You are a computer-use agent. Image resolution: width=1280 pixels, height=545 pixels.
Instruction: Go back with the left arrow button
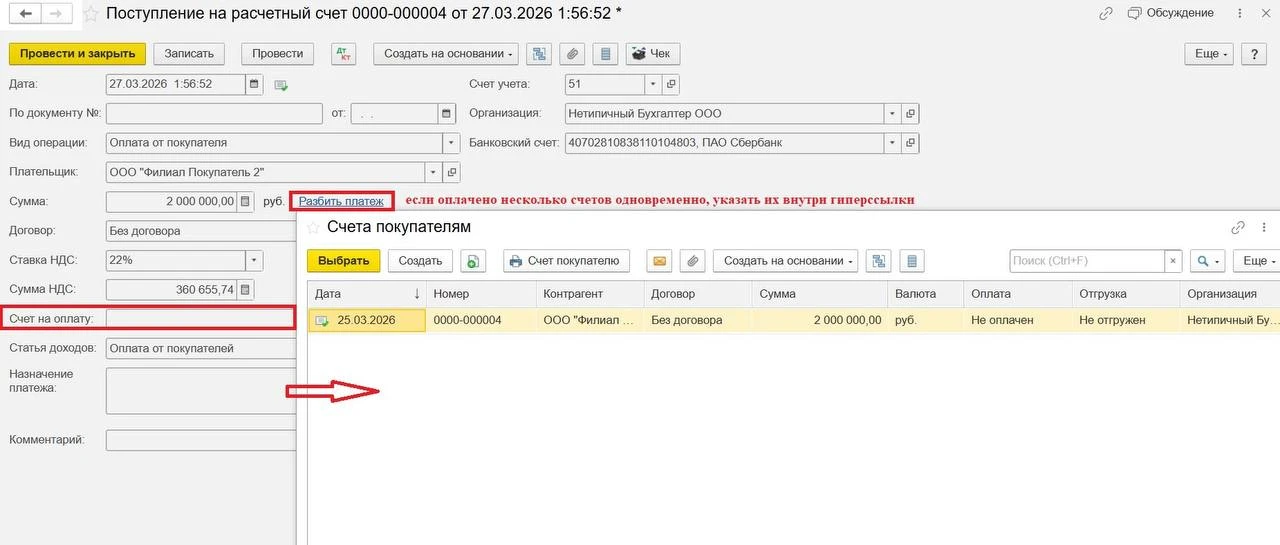[26, 14]
